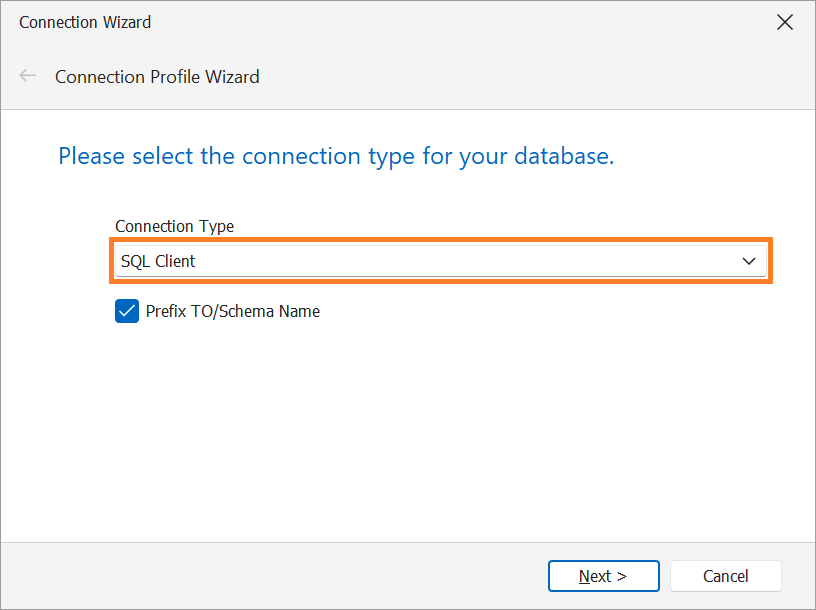Proceed to the next wizard step
This screenshot has width=816, height=610.
point(604,576)
